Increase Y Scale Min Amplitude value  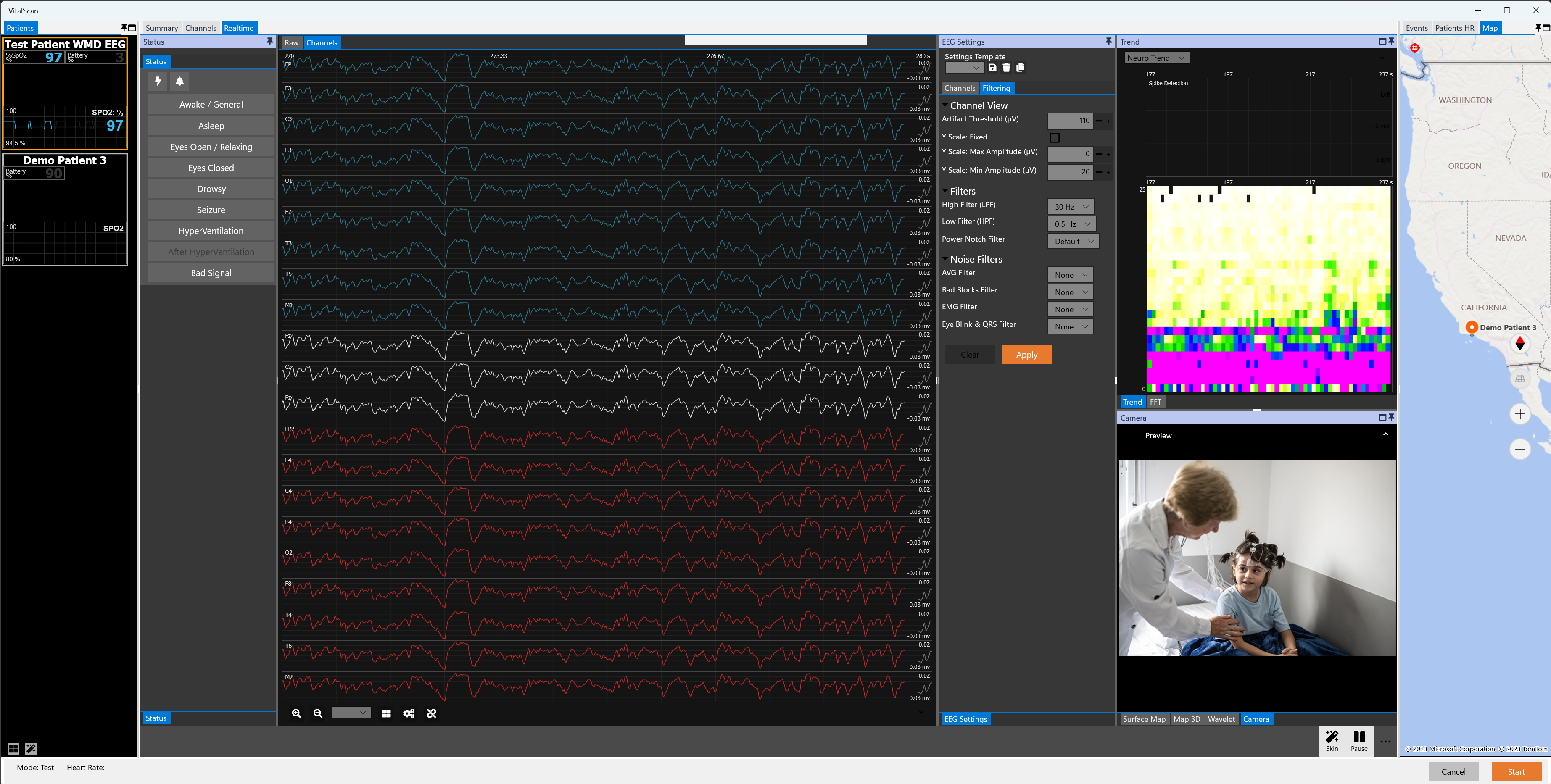(x=1108, y=172)
